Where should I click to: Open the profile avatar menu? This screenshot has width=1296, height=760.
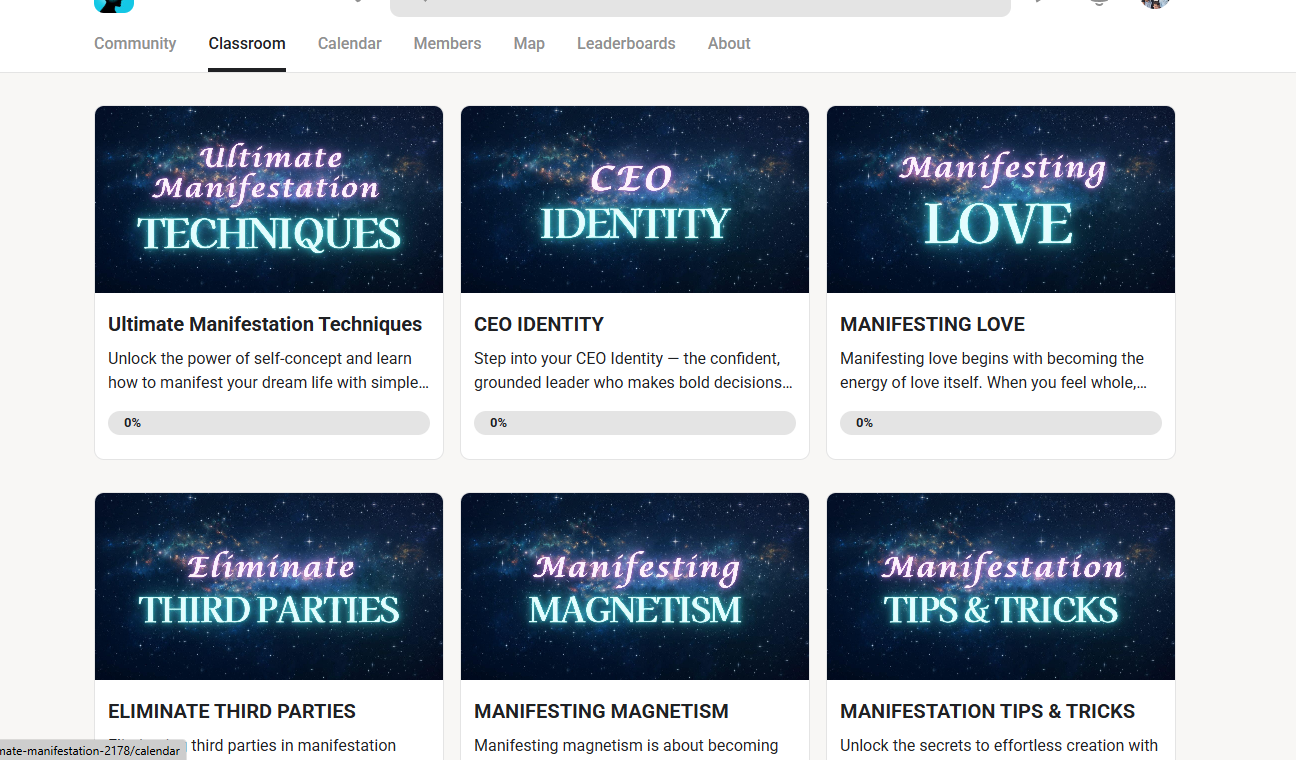1155,3
